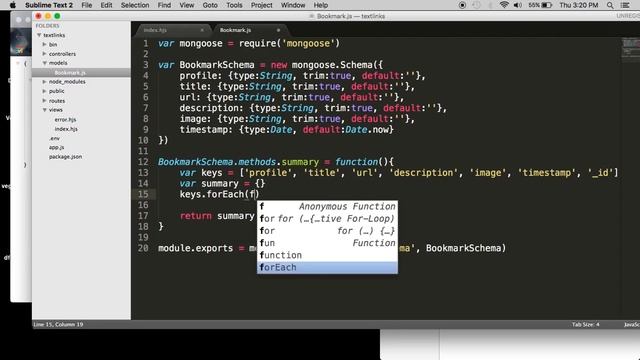Collapse the textlinks root folder
The image size is (640, 360).
coord(39,36)
